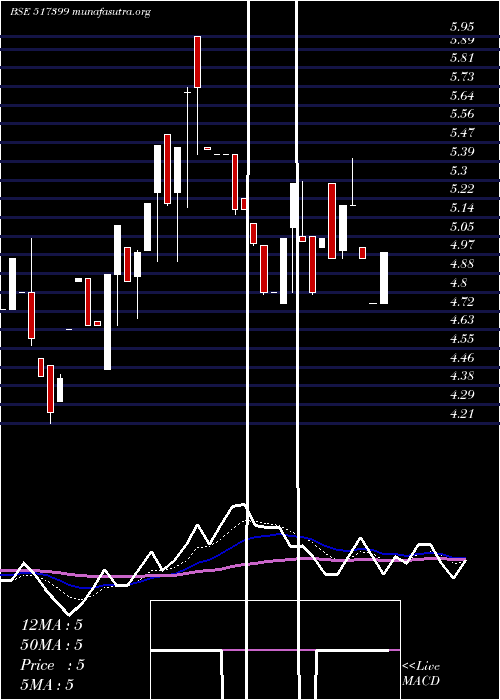Select the "5MA : 5" legend entry
The image size is (500, 700).
pyautogui.click(x=47, y=685)
